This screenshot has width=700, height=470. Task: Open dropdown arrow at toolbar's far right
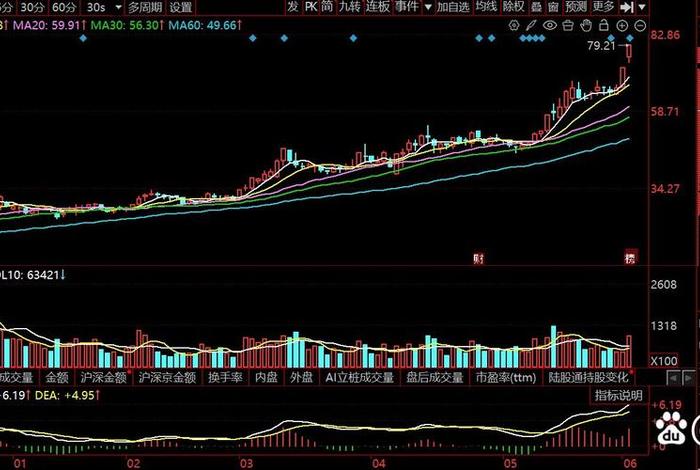(x=645, y=6)
